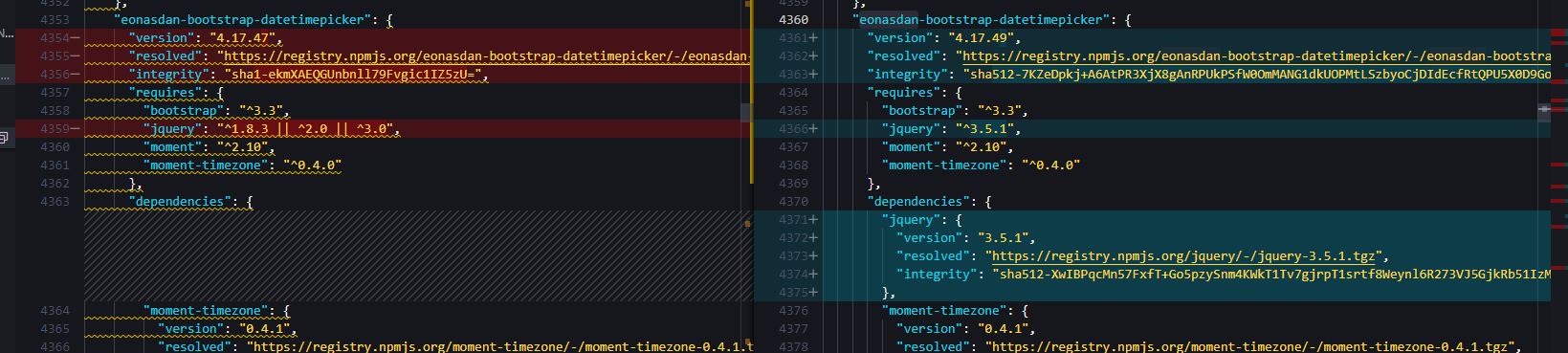Click "dependencies" on modified line 4370
The image size is (1568, 353).
tap(917, 201)
